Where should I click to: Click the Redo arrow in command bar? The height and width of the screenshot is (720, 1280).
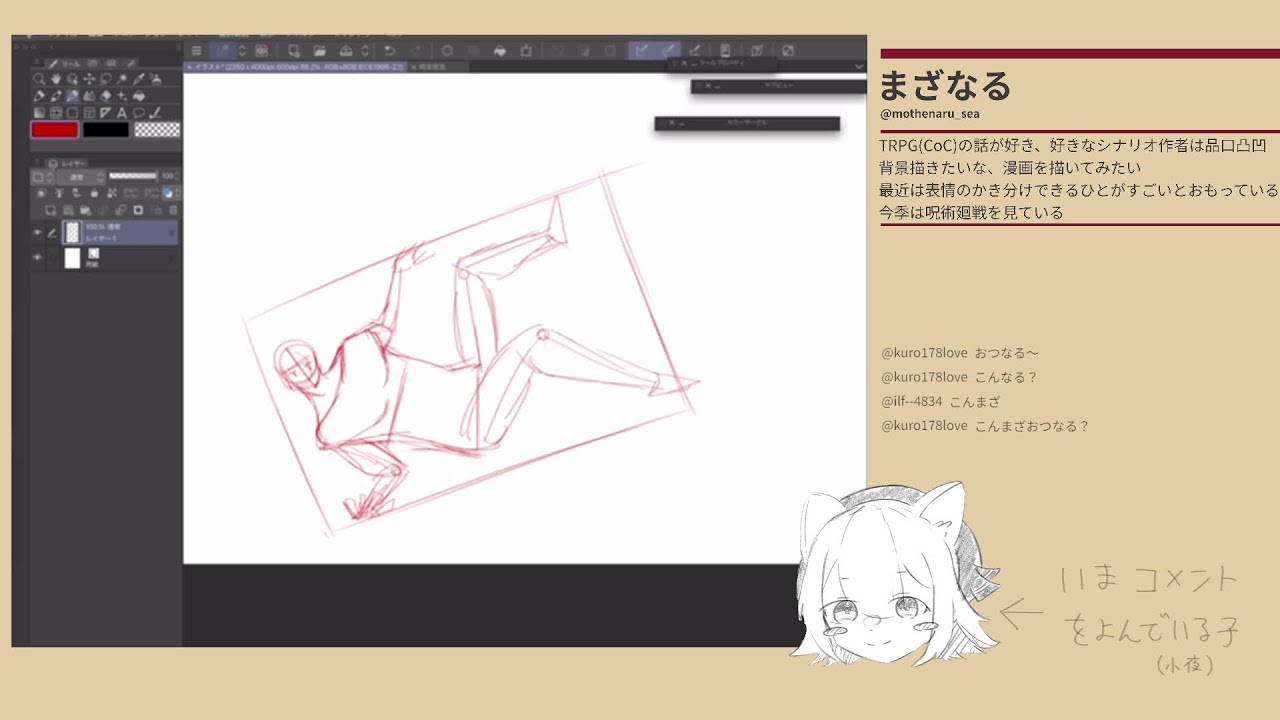click(416, 51)
